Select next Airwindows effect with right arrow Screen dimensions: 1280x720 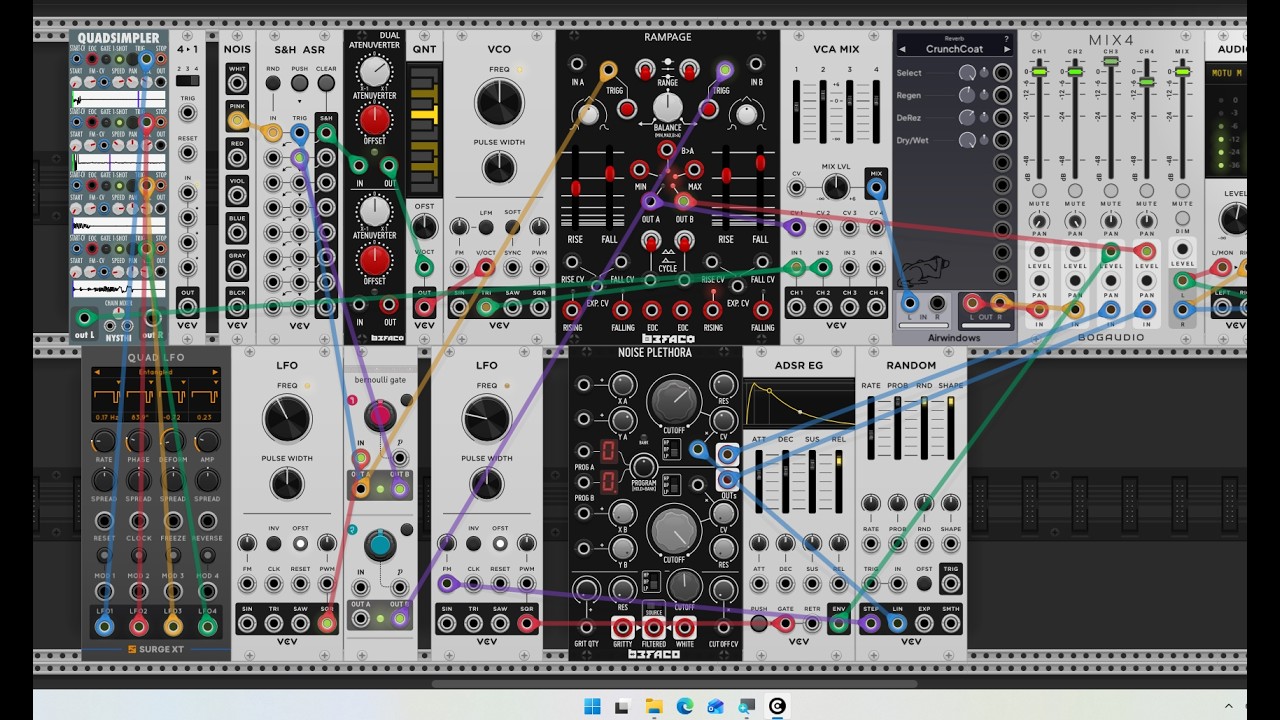[x=1007, y=49]
